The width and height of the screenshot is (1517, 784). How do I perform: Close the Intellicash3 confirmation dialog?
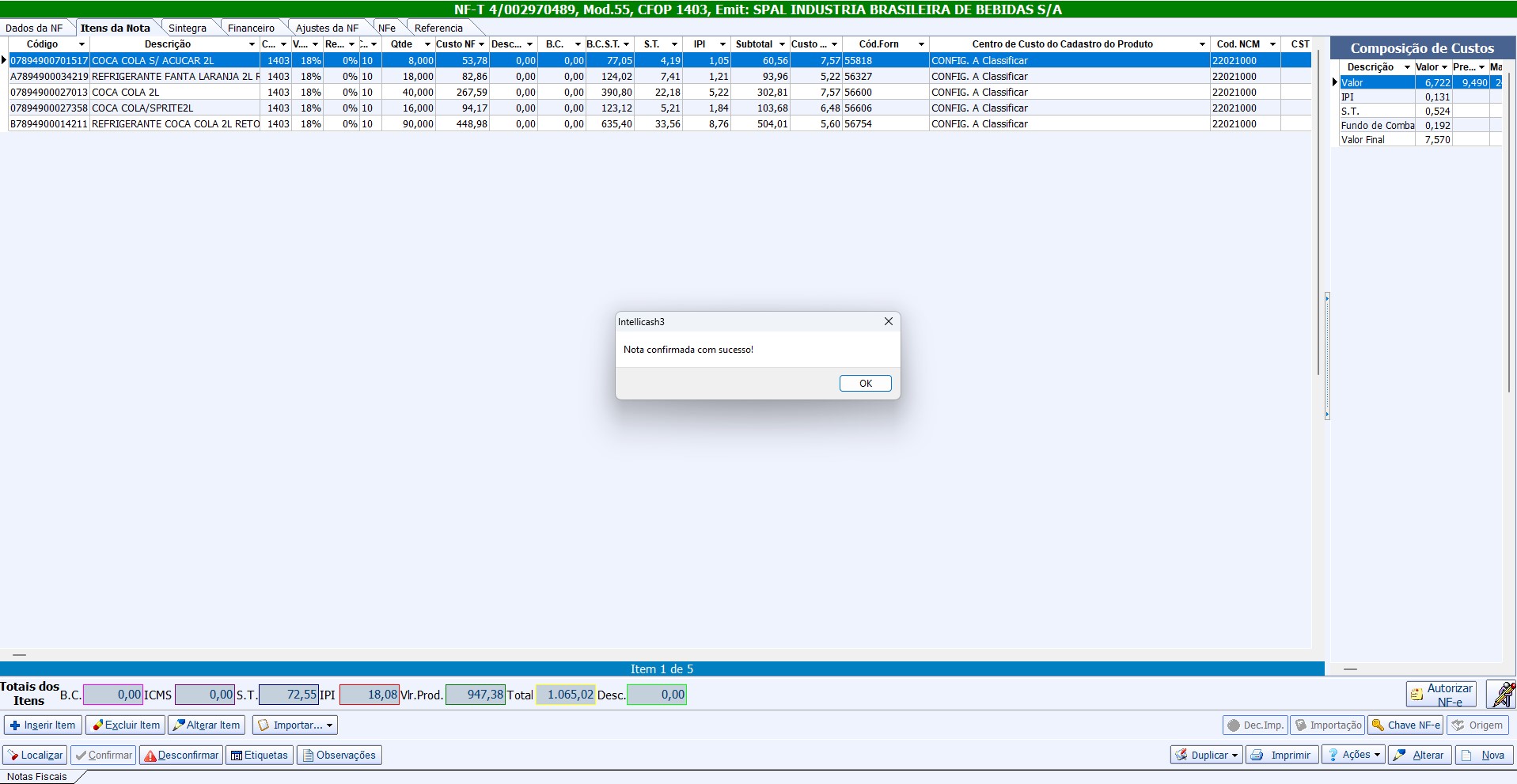click(x=888, y=321)
